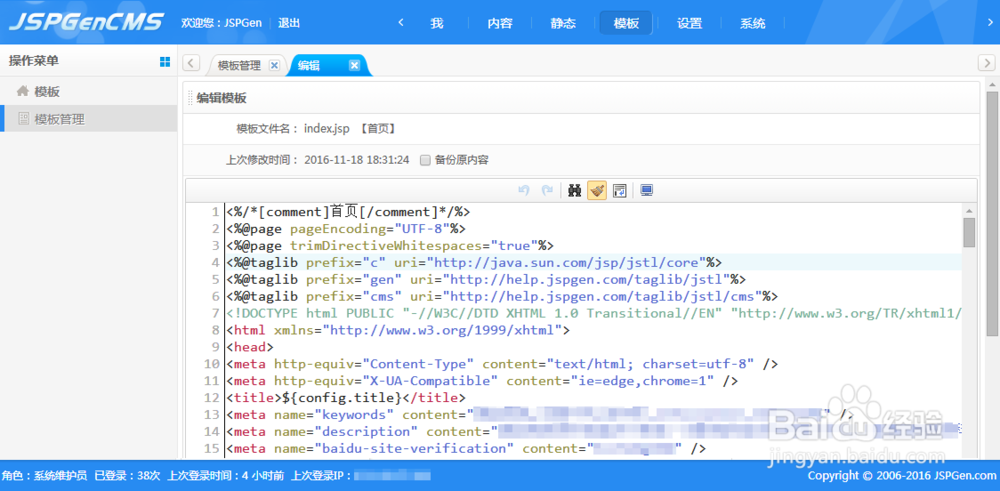Viewport: 1000px width, 491px height.
Task: Toggle word wrap icon in editor toolbar
Action: pyautogui.click(x=619, y=190)
